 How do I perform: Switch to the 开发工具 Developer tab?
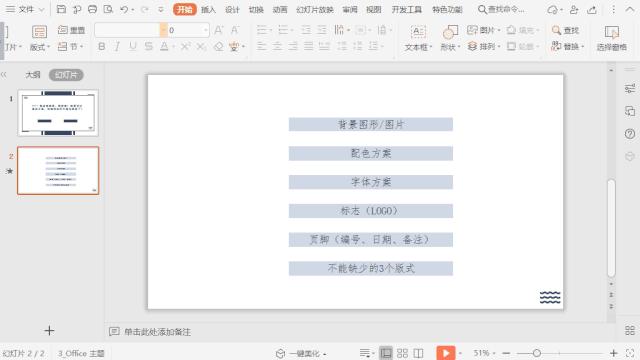[x=407, y=9]
